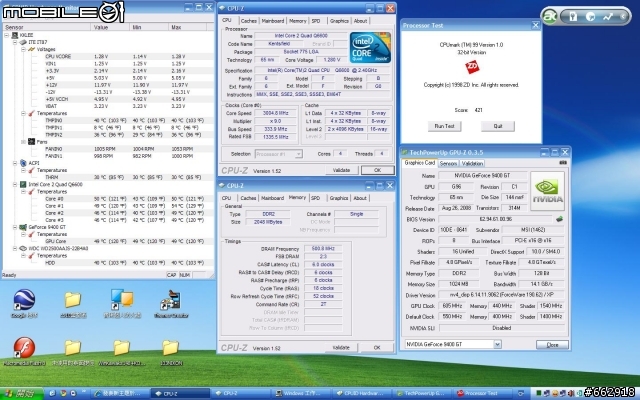This screenshot has height=400, width=640.
Task: Click the red ZD logo in Processor Test
Action: point(472,67)
